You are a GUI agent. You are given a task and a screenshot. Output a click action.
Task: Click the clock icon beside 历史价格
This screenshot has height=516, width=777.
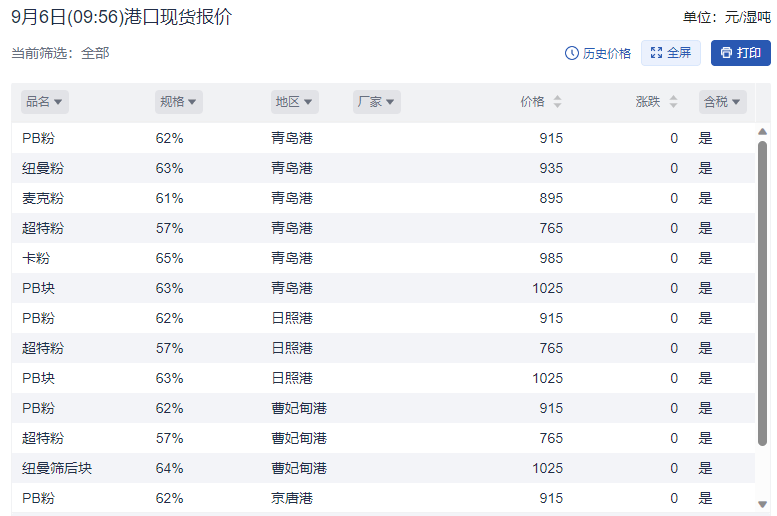click(572, 53)
